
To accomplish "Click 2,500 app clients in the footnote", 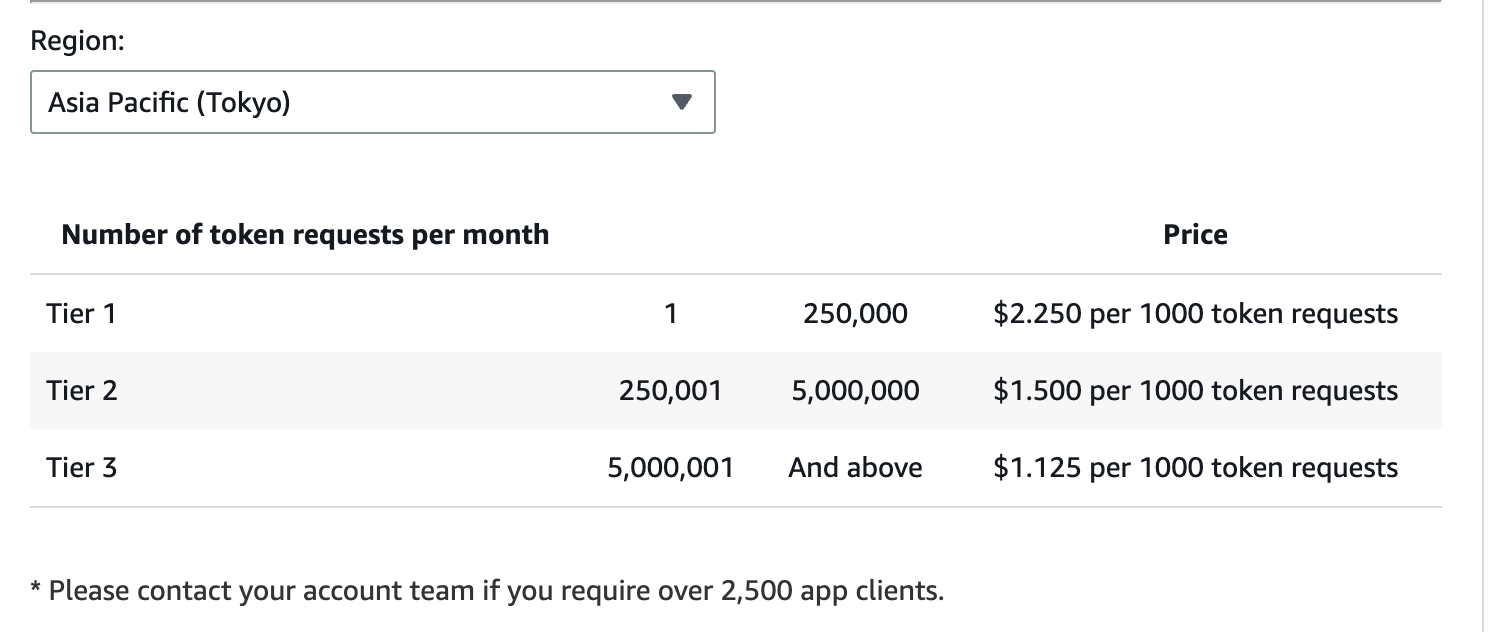I will pos(830,591).
